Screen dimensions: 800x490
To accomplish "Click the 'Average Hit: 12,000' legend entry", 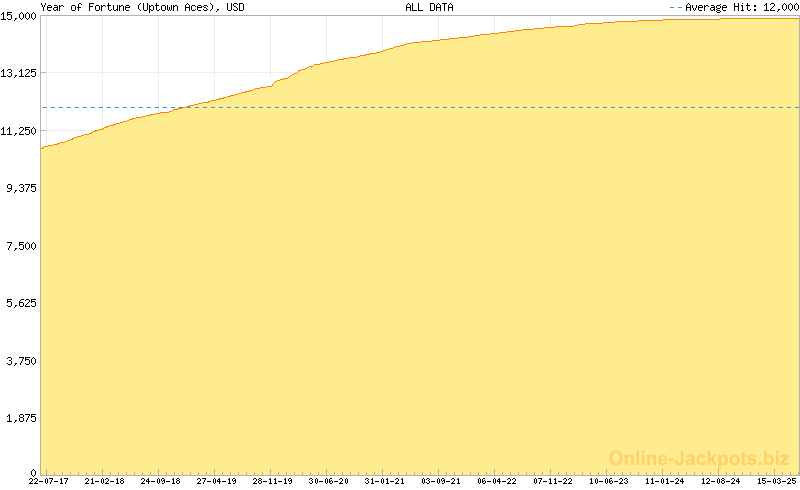I will click(x=740, y=7).
